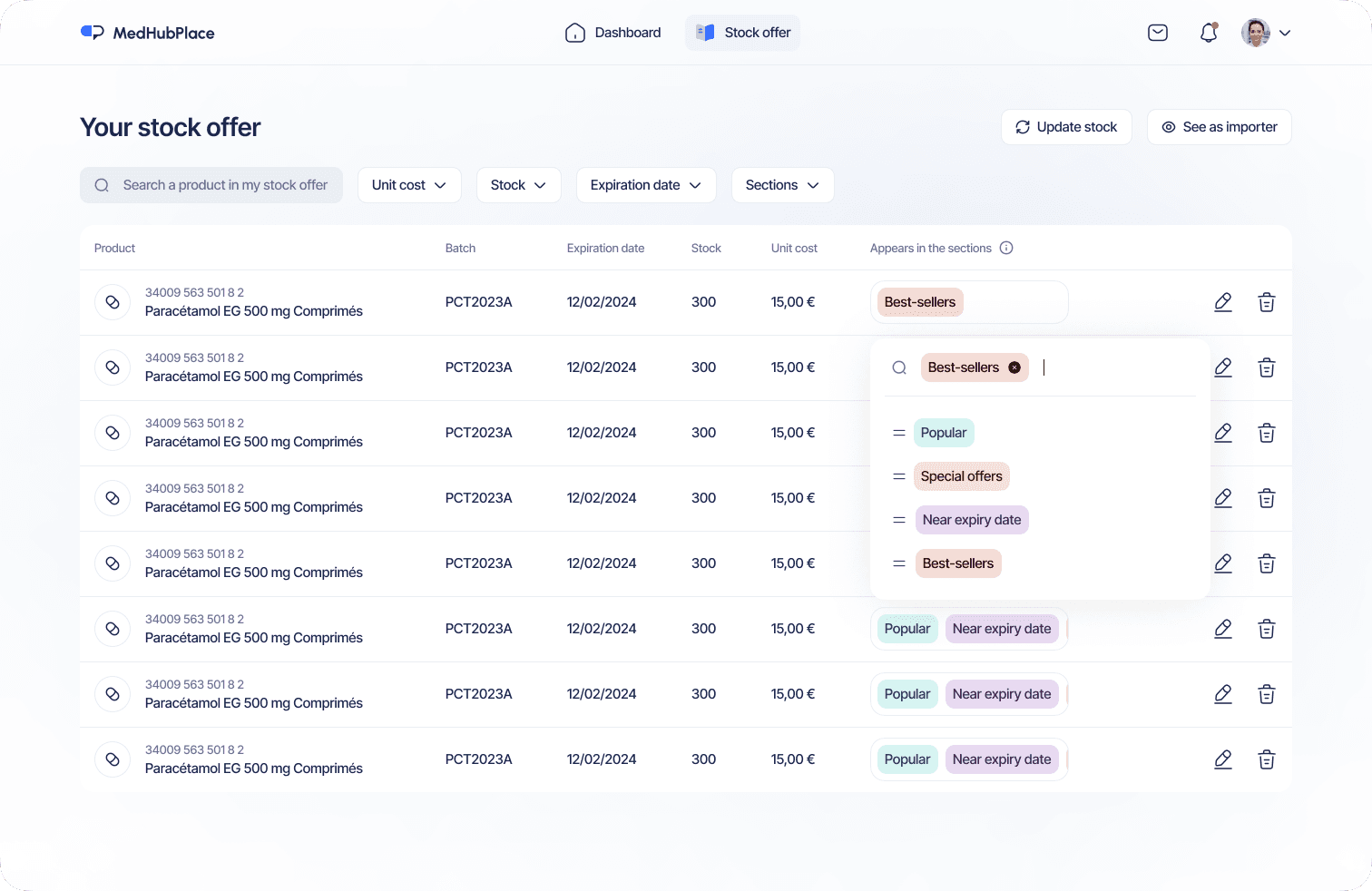
Task: Click the Expiration date column header
Action: coord(605,248)
